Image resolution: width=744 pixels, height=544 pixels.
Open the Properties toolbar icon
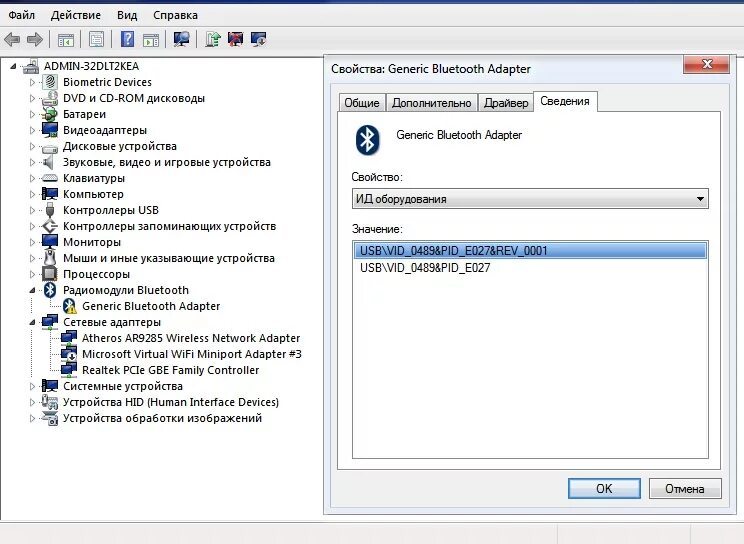96,39
